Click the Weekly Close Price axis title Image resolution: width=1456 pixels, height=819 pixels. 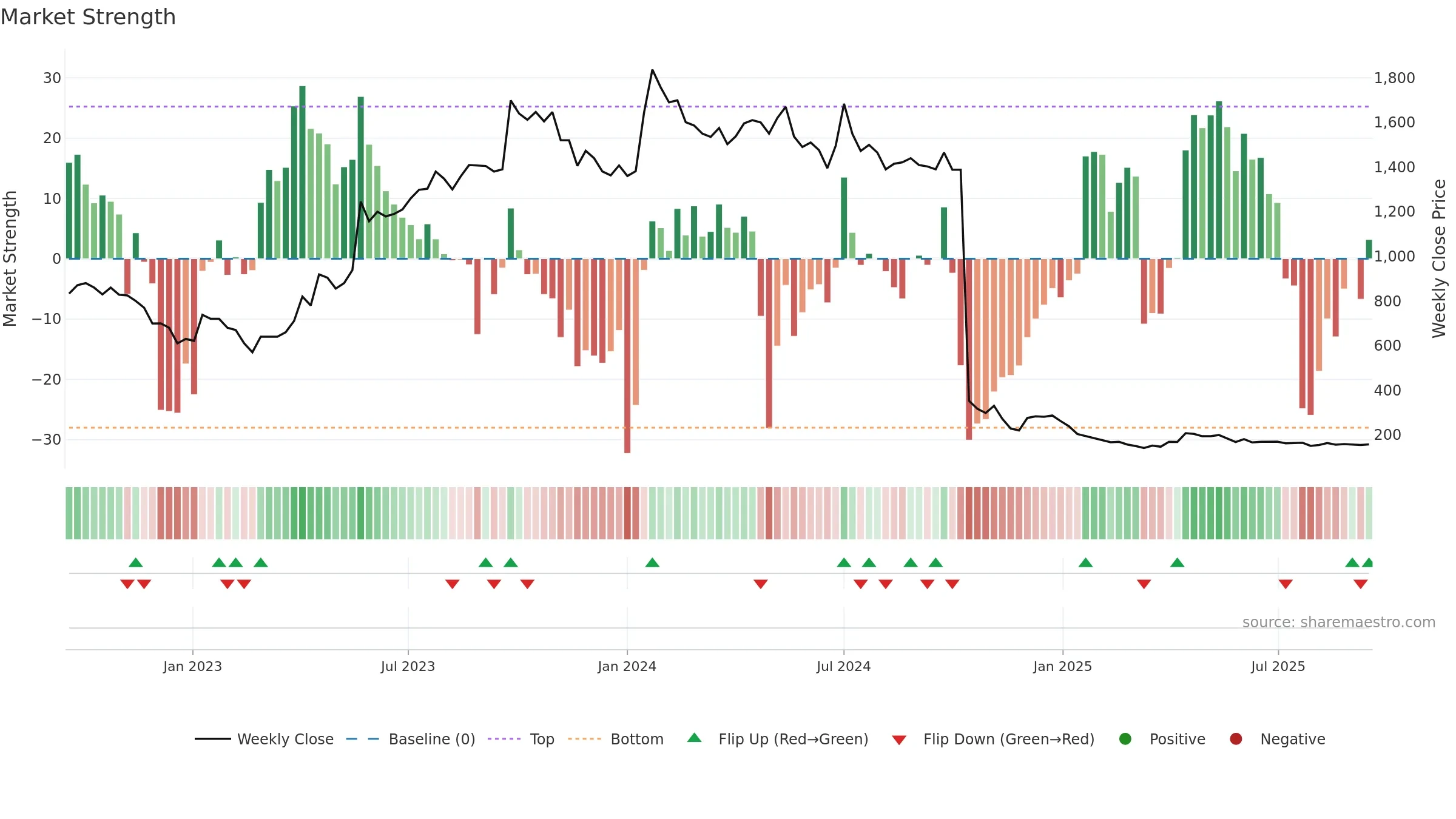tap(1439, 258)
